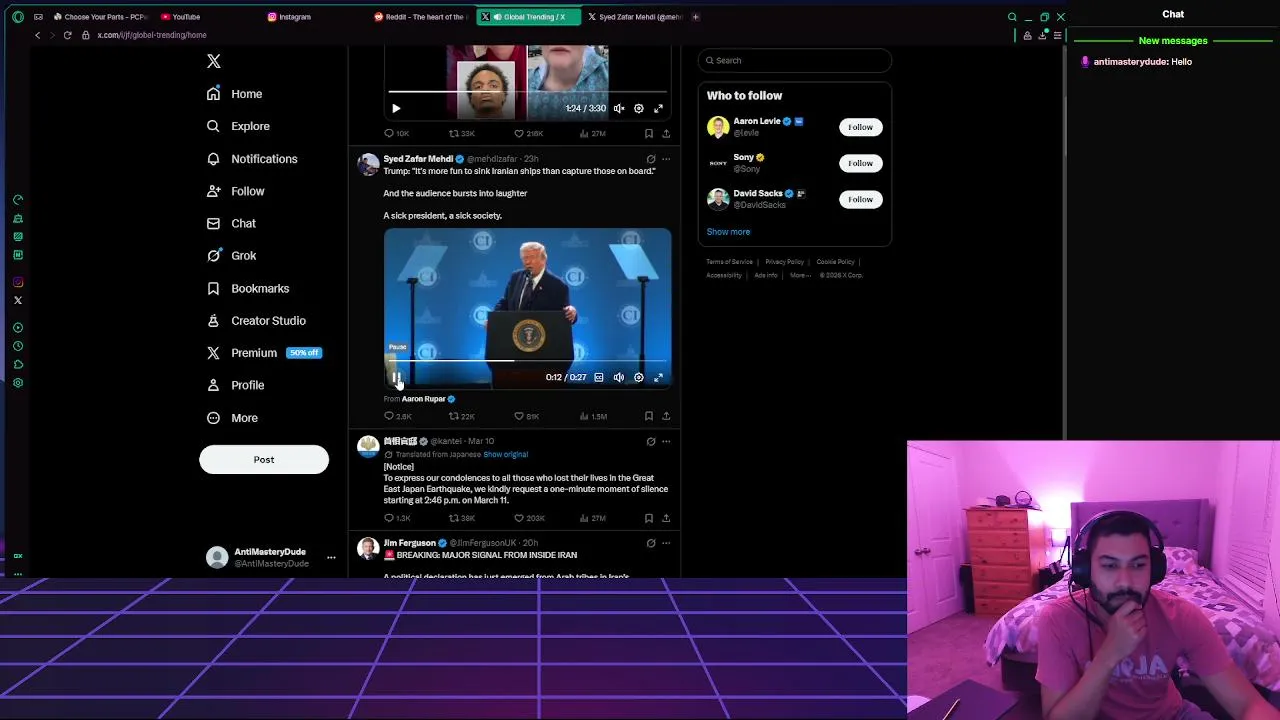Bookmark Syed Zafar Mehdi post

tap(648, 416)
